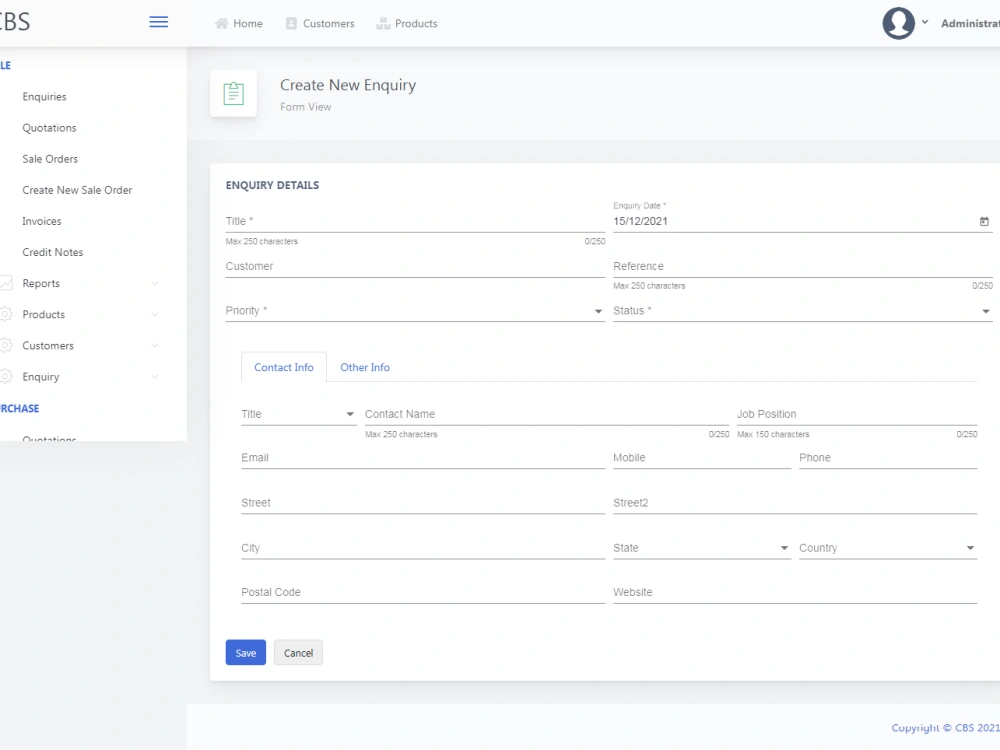Switch to the Contact Info tab

point(284,367)
